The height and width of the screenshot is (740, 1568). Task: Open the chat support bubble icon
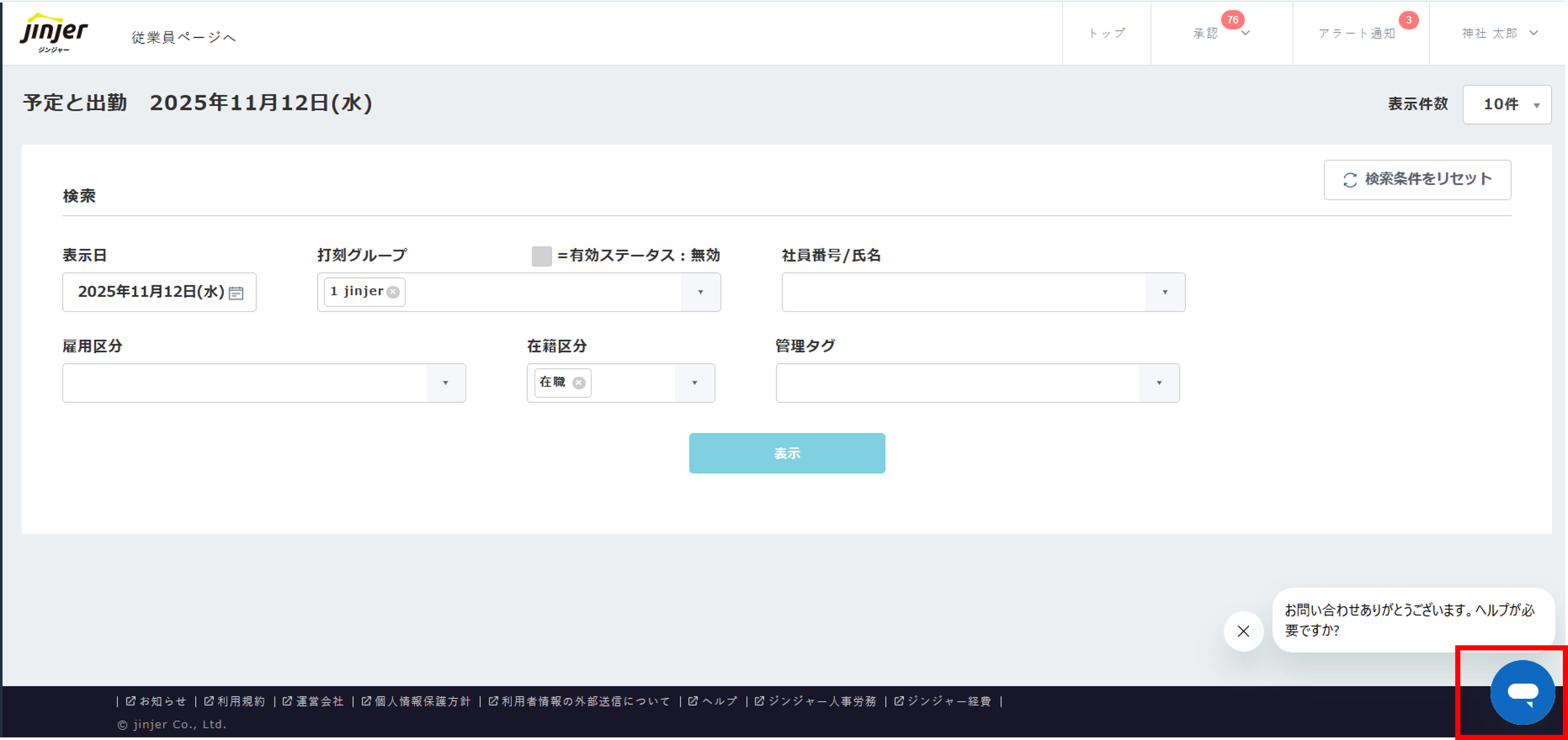(1523, 692)
